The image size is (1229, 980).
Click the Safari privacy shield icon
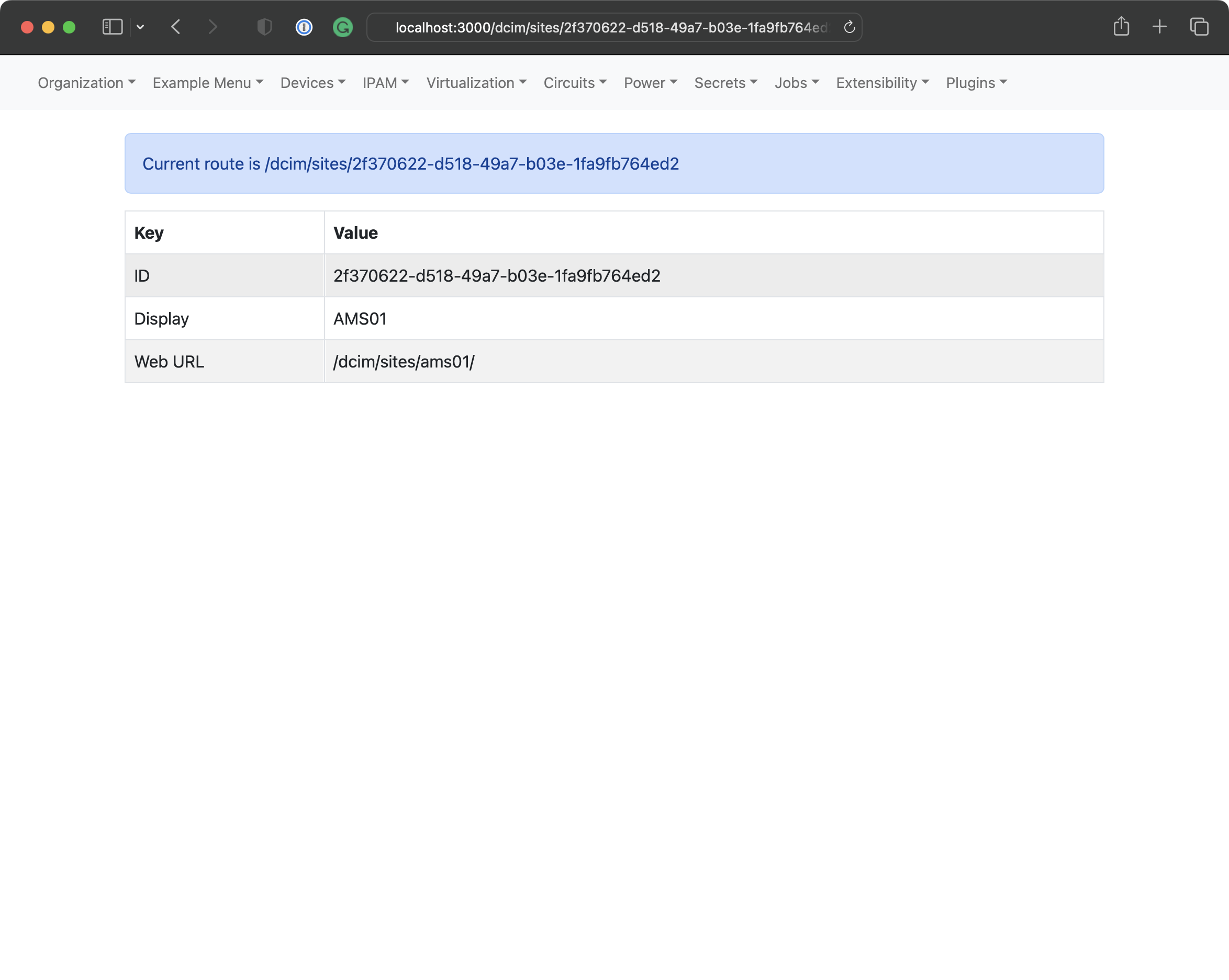coord(264,27)
